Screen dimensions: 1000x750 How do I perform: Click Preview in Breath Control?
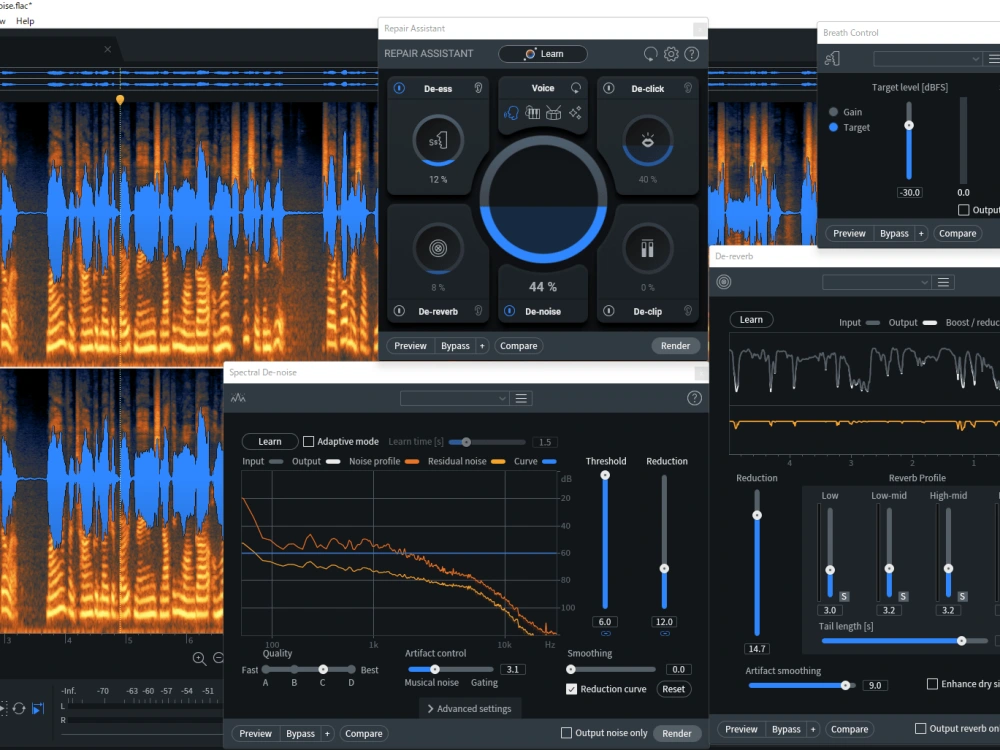(849, 233)
